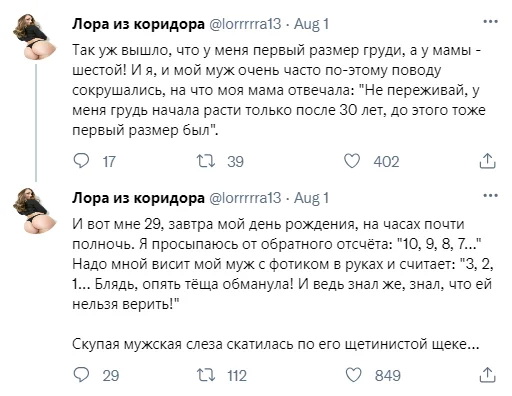The height and width of the screenshot is (396, 512).
Task: Retweet the second tweet with 112 retweets
Action: coord(206,375)
